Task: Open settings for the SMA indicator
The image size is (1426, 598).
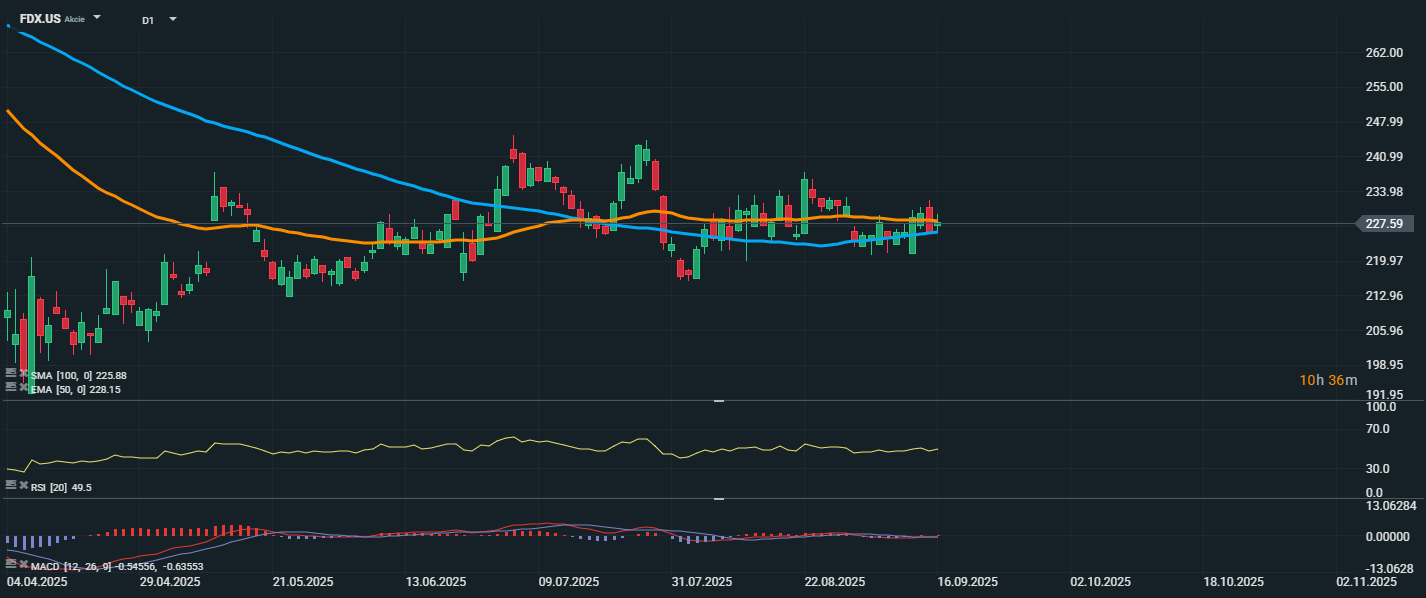Action: click(x=10, y=373)
